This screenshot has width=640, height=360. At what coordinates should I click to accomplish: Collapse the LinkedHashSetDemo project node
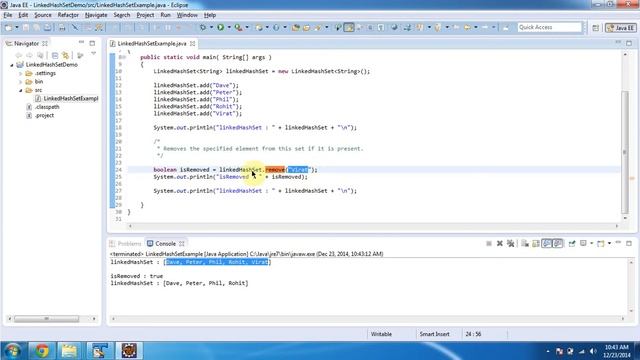(x=12, y=65)
